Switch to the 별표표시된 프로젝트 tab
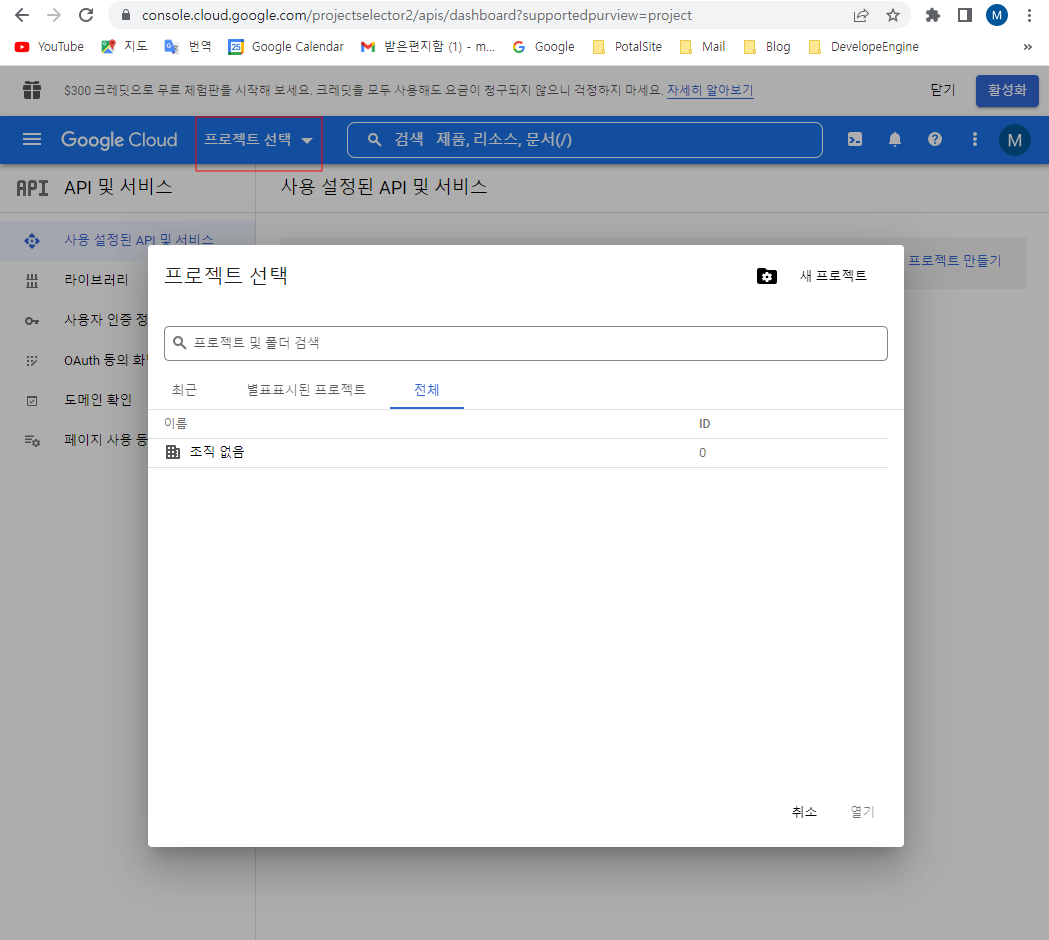This screenshot has width=1049, height=940. click(306, 390)
